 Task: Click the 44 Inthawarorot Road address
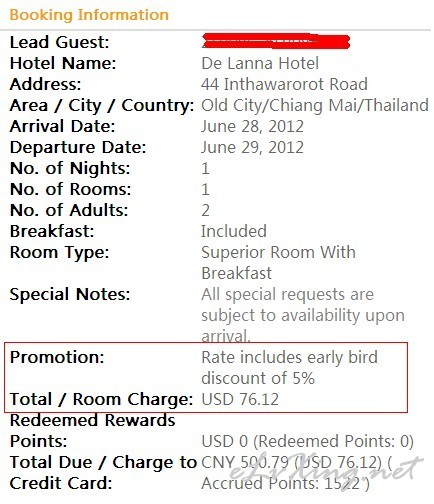tap(284, 84)
